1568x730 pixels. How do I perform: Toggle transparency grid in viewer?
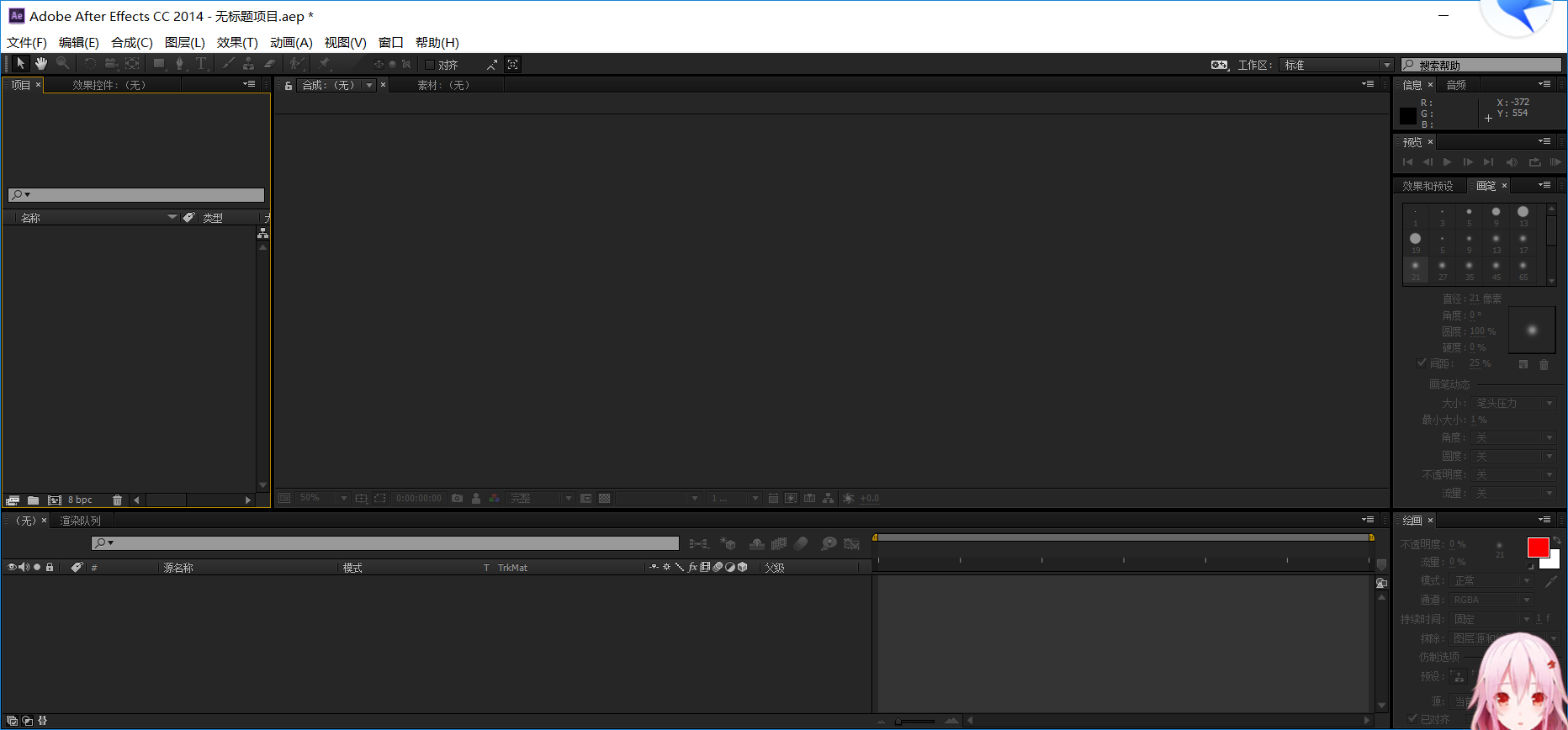point(604,498)
